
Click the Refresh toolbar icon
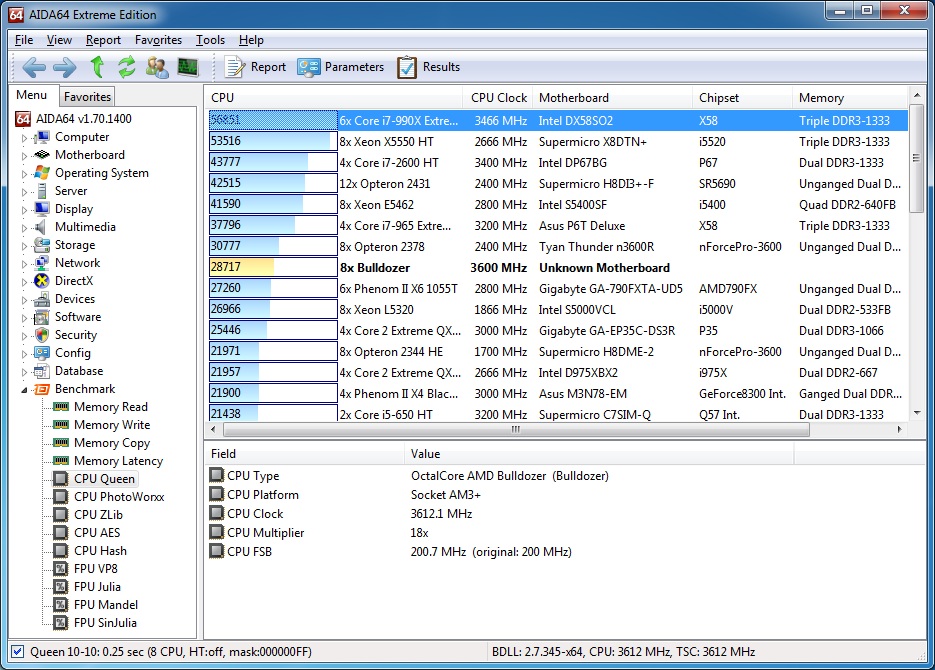pyautogui.click(x=126, y=67)
